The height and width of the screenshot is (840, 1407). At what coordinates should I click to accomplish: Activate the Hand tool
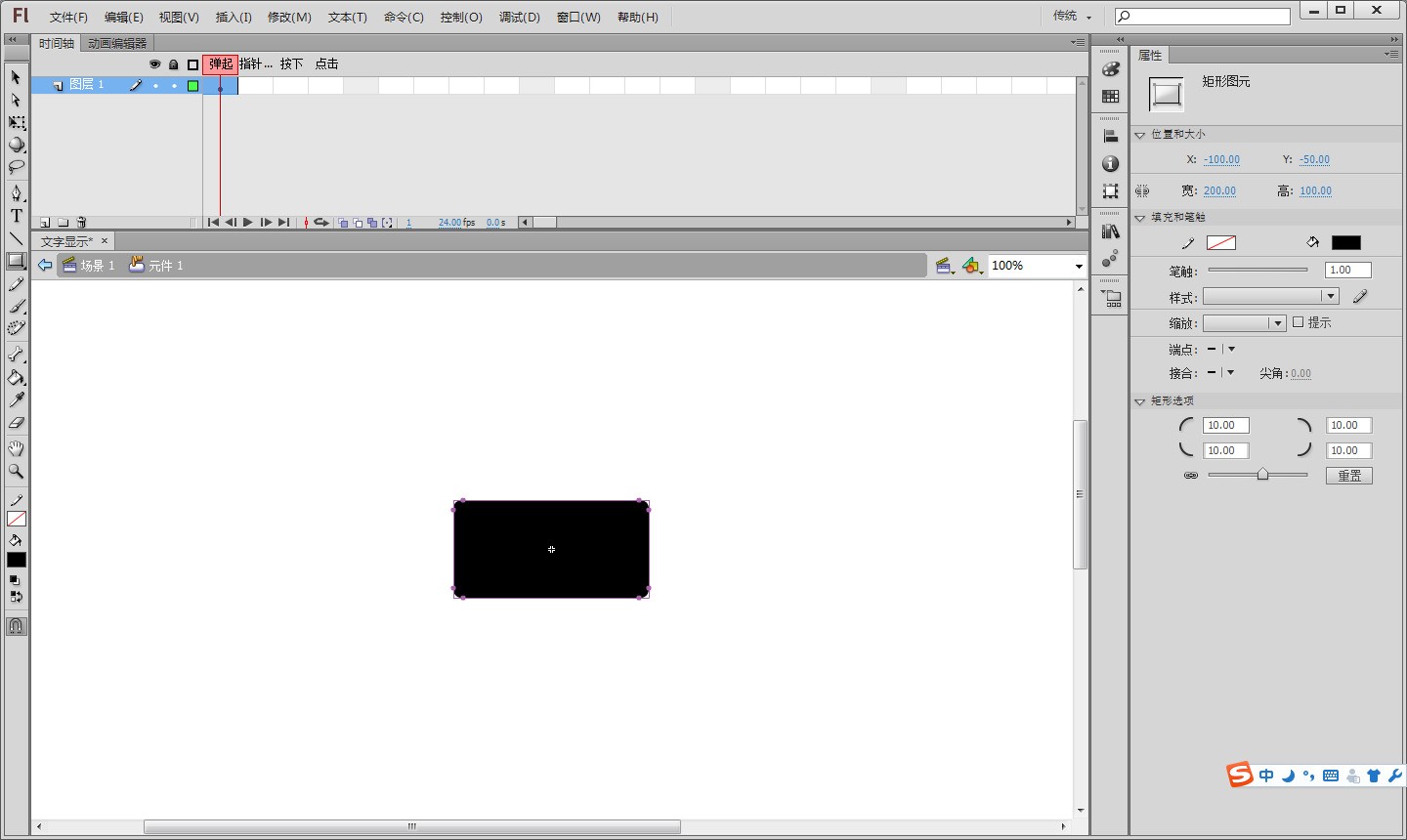[x=17, y=448]
